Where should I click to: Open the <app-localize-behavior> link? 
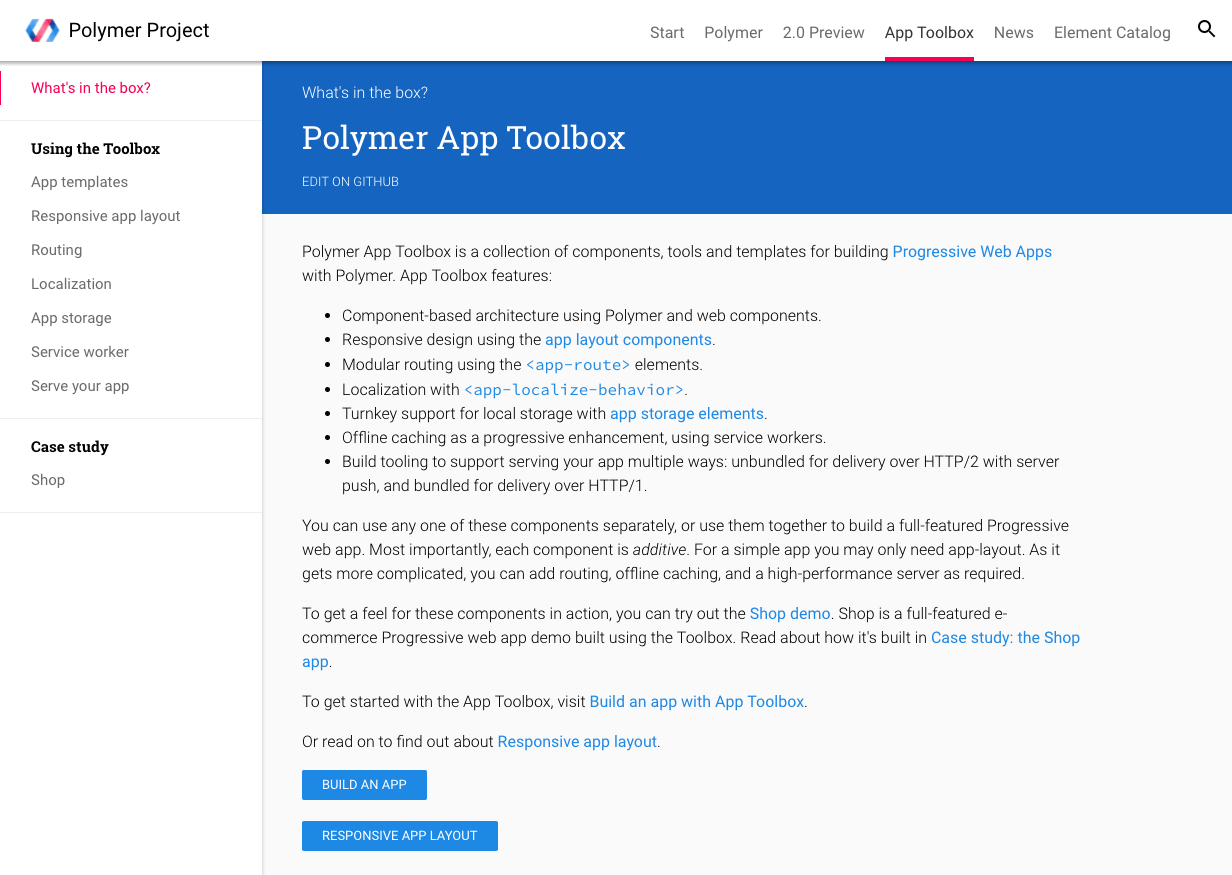[574, 390]
